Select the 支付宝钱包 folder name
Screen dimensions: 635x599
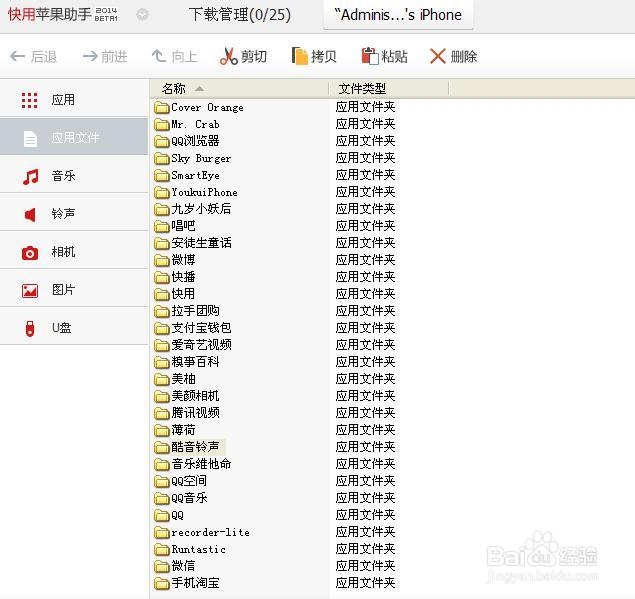click(201, 328)
